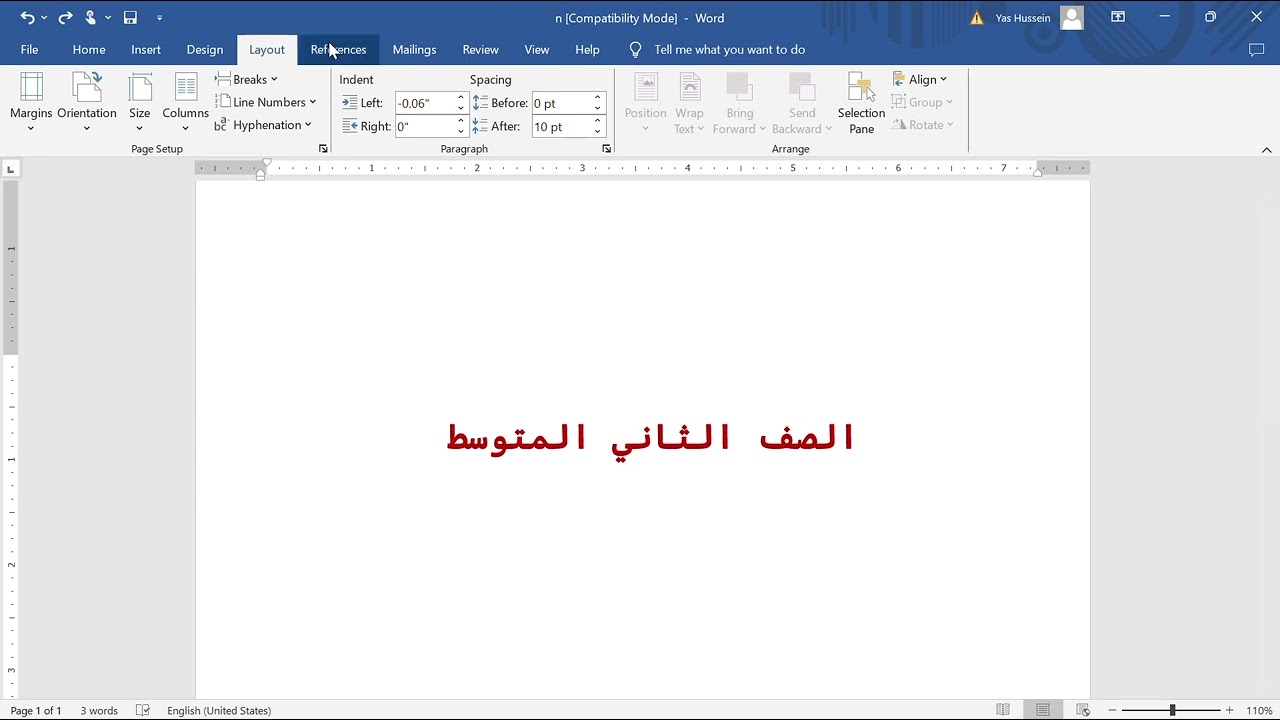Viewport: 1280px width, 720px height.
Task: Open the Selection Pane
Action: pyautogui.click(x=861, y=102)
